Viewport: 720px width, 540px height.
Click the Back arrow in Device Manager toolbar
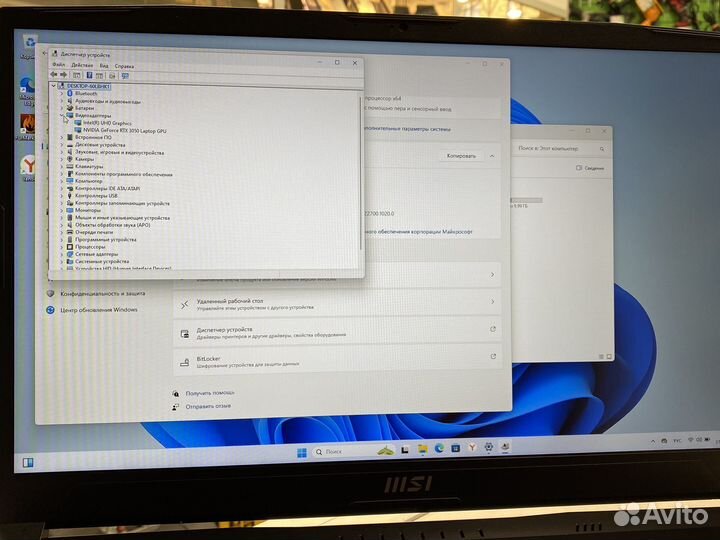(55, 75)
